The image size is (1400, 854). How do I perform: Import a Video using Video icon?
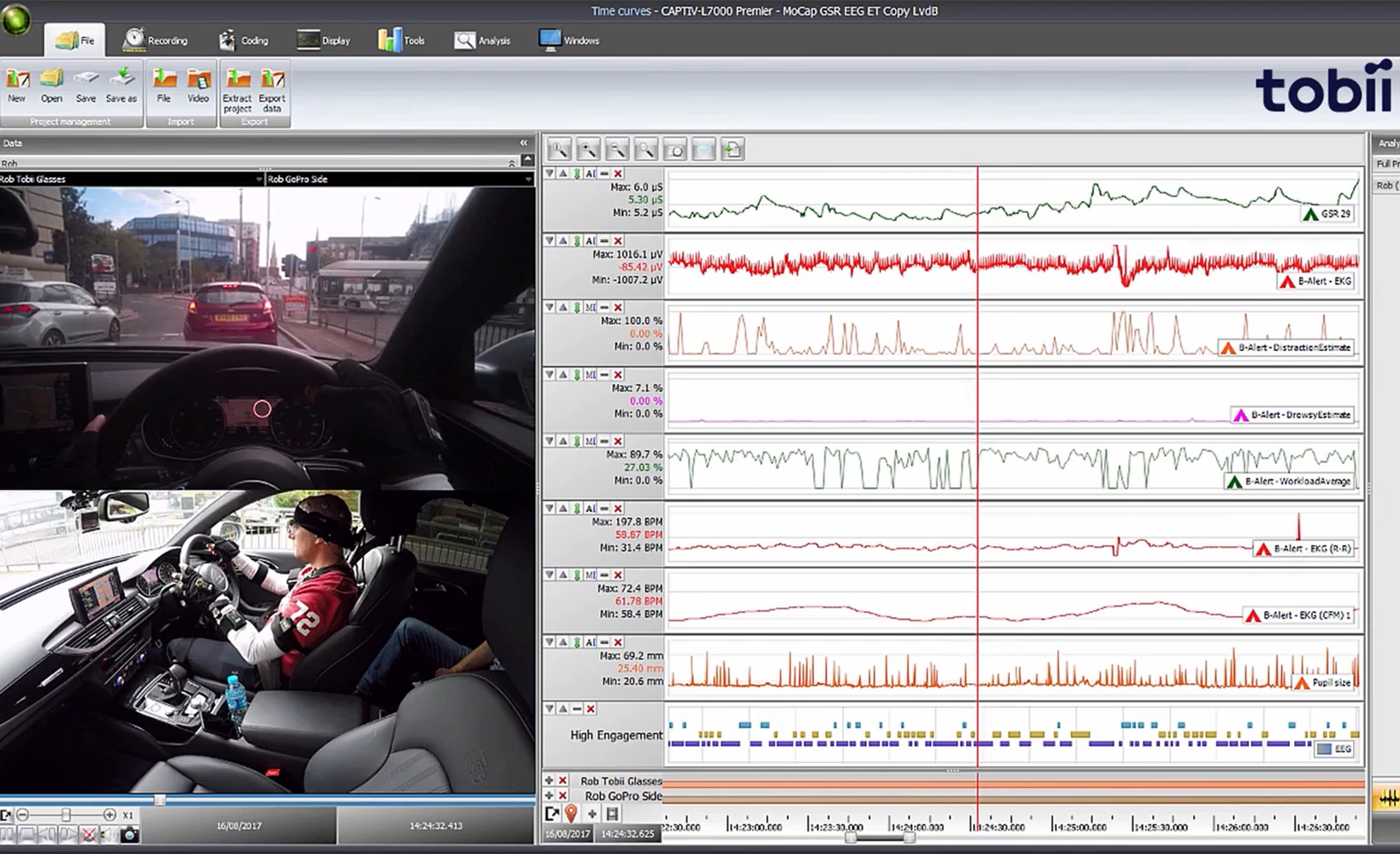click(198, 86)
